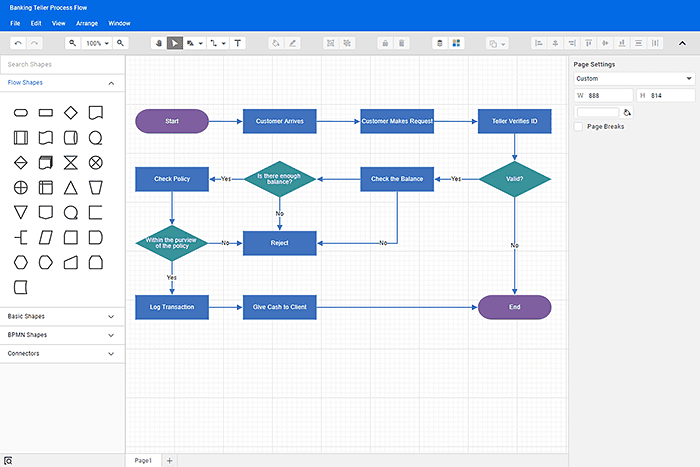
Task: Click the Layers toolbar icon
Action: pyautogui.click(x=440, y=43)
